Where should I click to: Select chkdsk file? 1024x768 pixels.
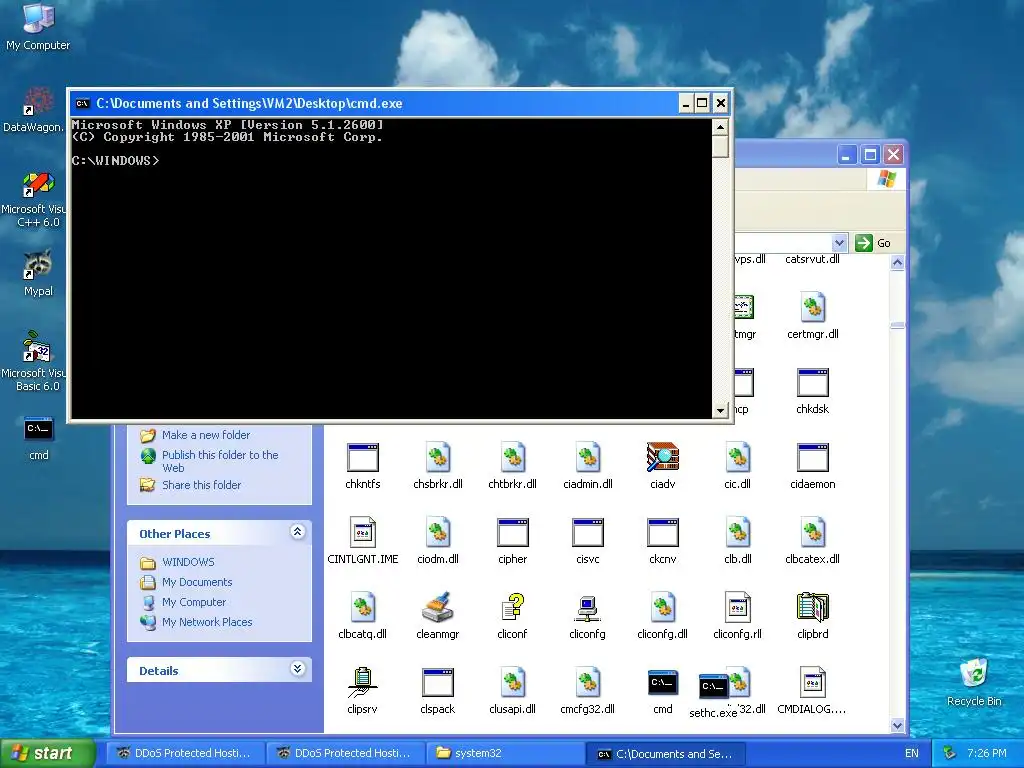[x=812, y=391]
